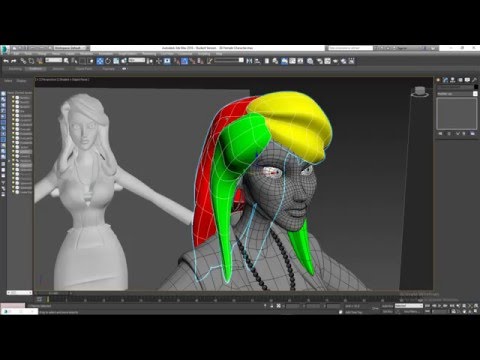Viewport: 480px width, 360px height.
Task: Open scene explorer Display menu
Action: pyautogui.click(x=21, y=81)
